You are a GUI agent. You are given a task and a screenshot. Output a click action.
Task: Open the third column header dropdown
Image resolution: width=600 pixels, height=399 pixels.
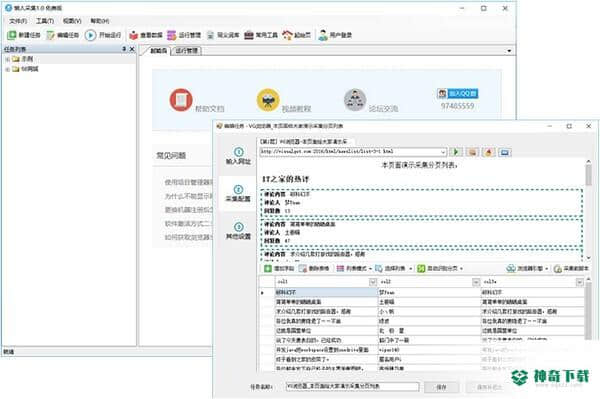[x=579, y=282]
